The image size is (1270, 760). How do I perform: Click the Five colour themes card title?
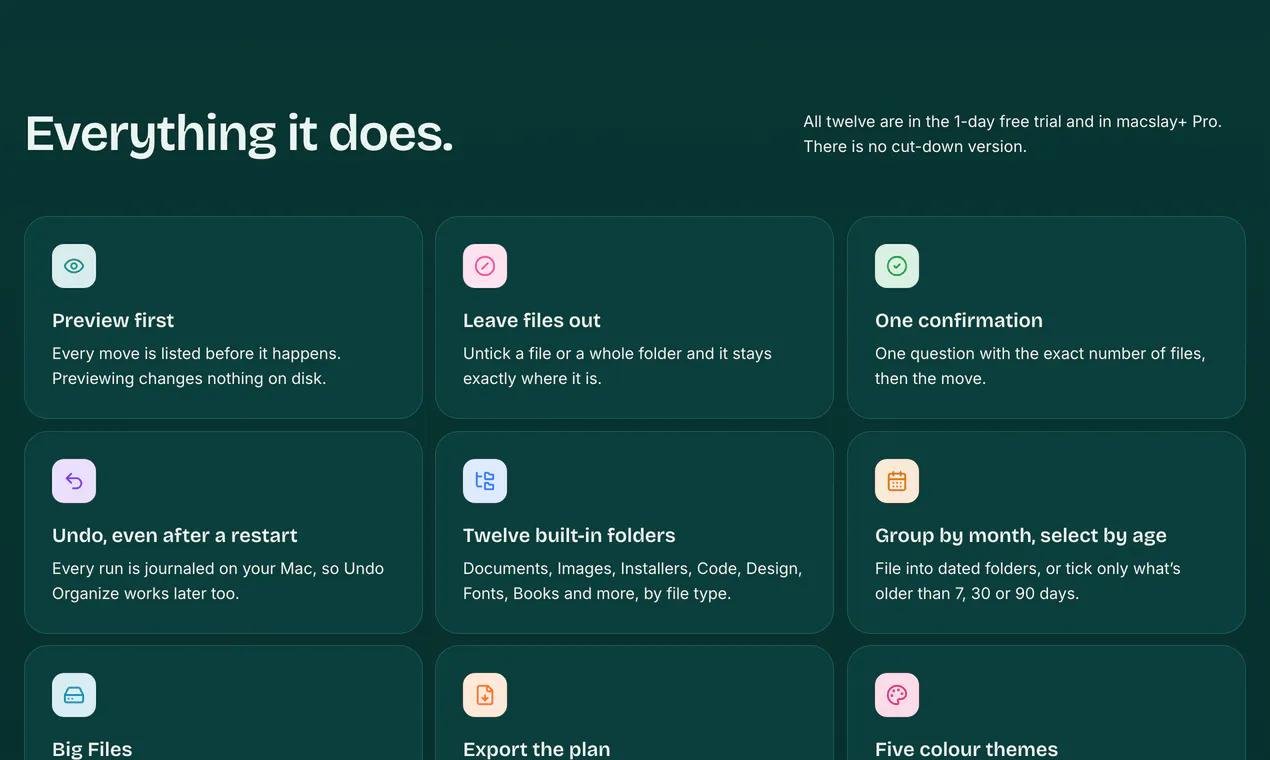coord(966,749)
